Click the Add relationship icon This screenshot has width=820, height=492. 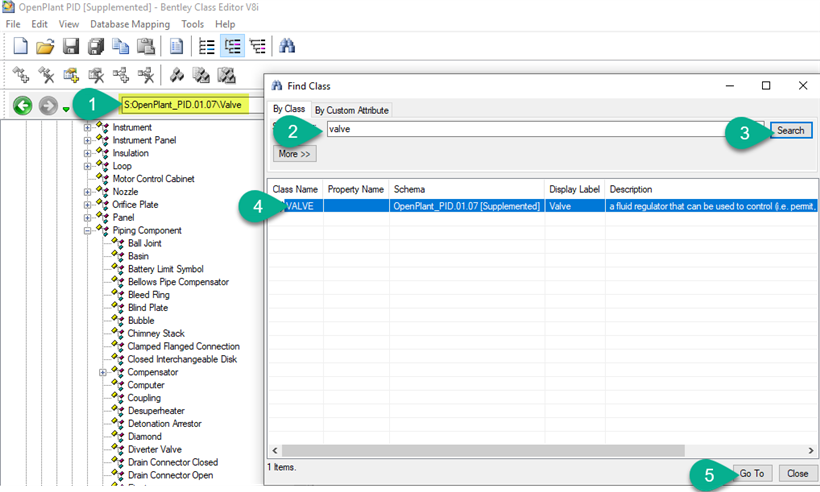tap(121, 75)
